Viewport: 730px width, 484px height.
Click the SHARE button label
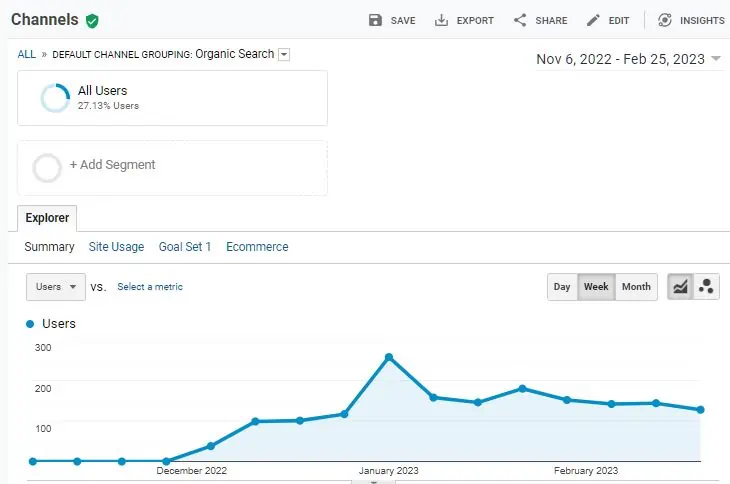pyautogui.click(x=551, y=20)
